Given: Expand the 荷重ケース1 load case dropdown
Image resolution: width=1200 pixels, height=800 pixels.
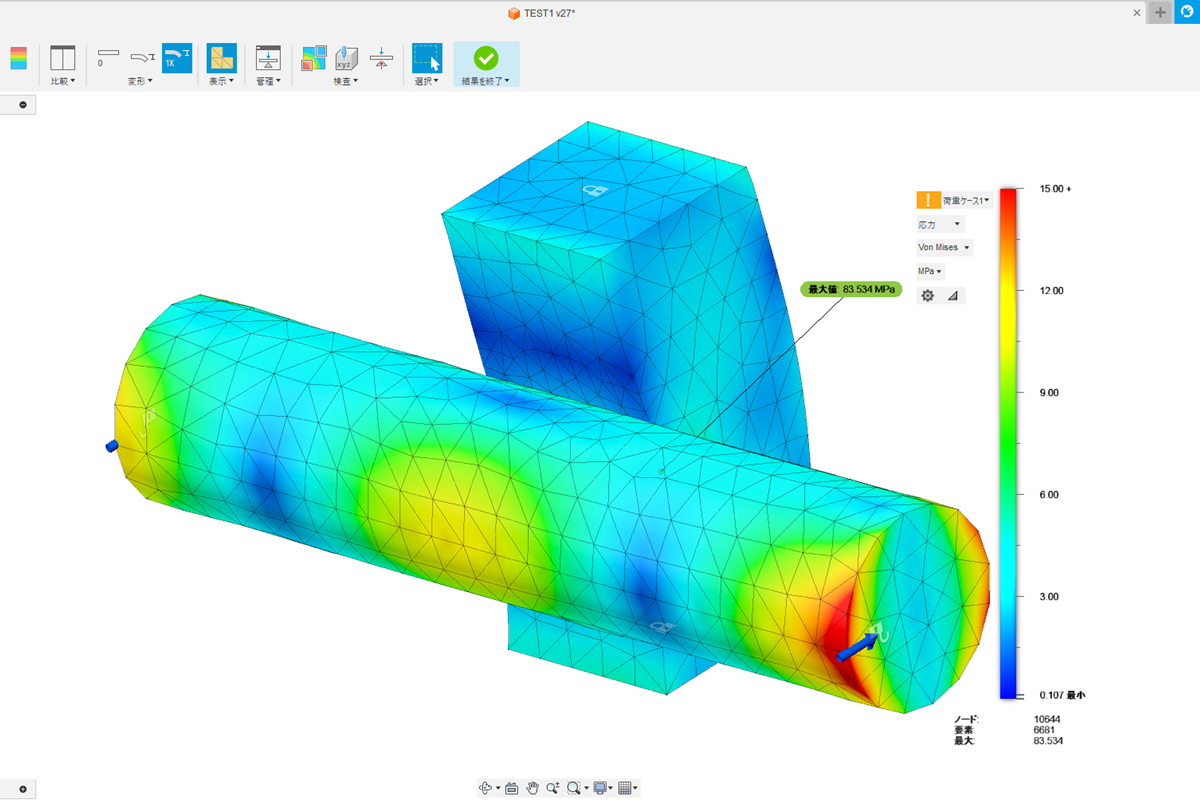Looking at the screenshot, I should (x=965, y=200).
